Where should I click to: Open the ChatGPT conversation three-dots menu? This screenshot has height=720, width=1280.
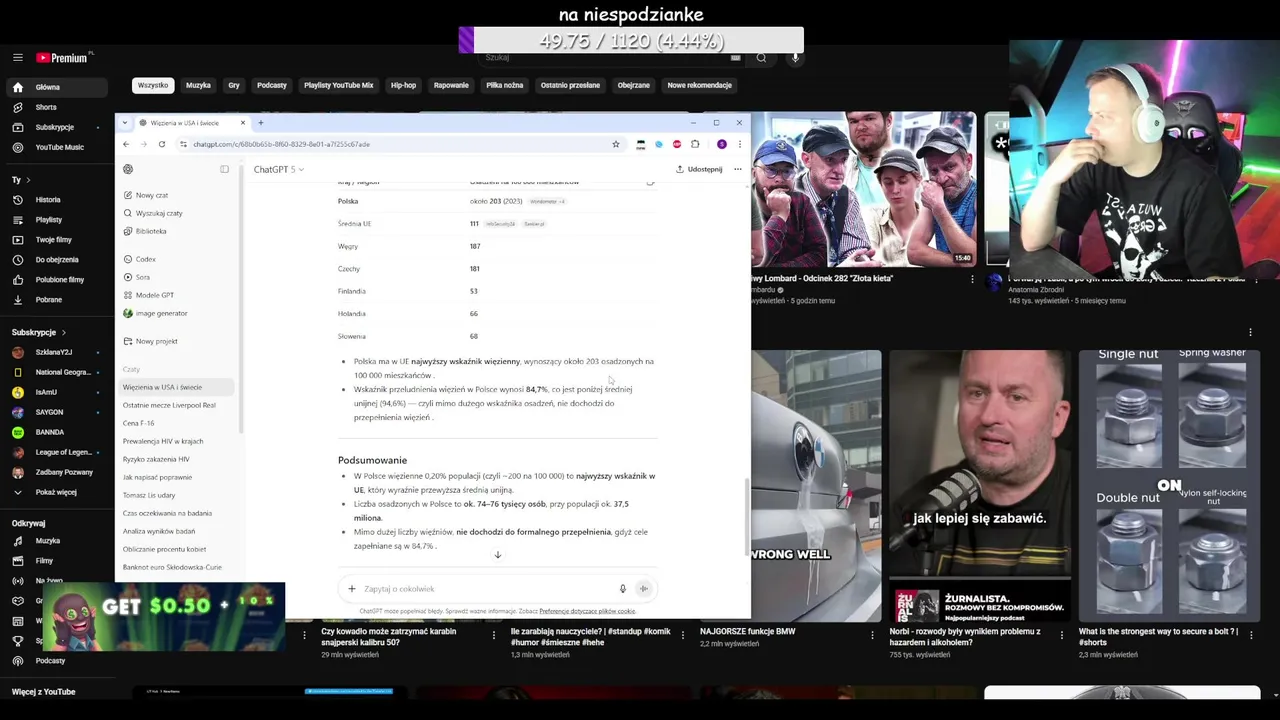click(738, 169)
